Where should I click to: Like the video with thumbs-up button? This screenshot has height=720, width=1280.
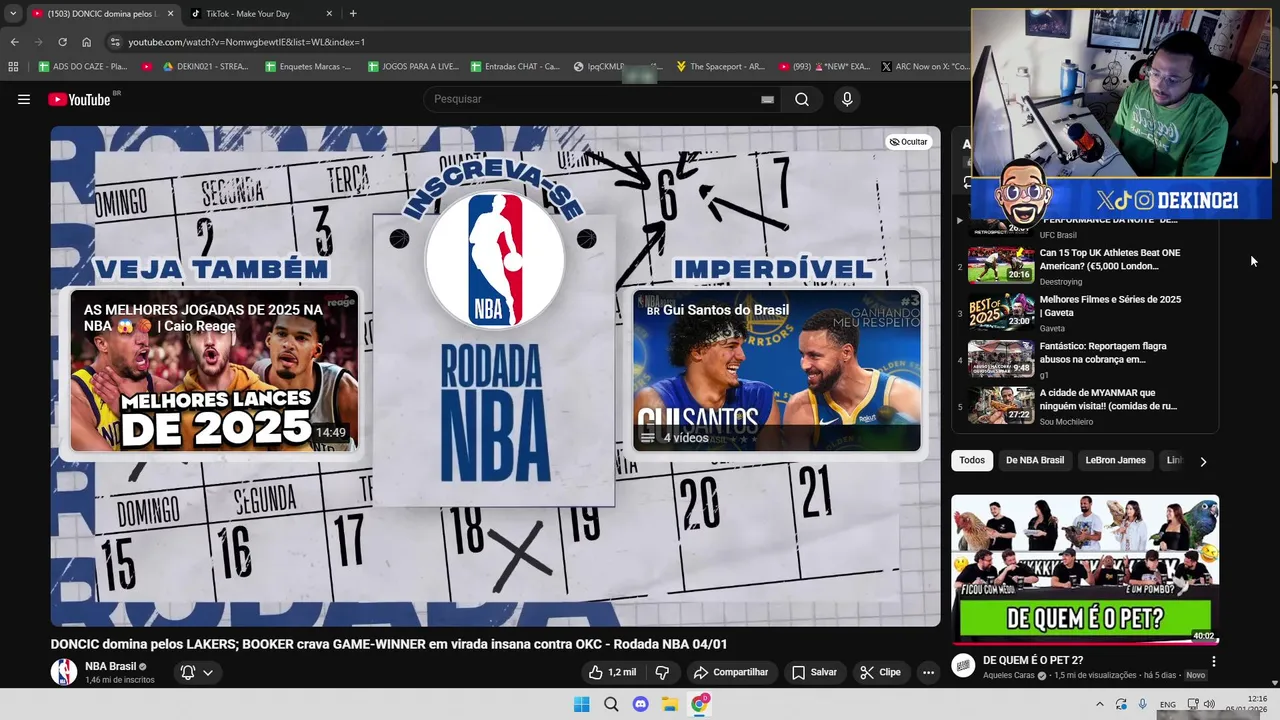(612, 672)
